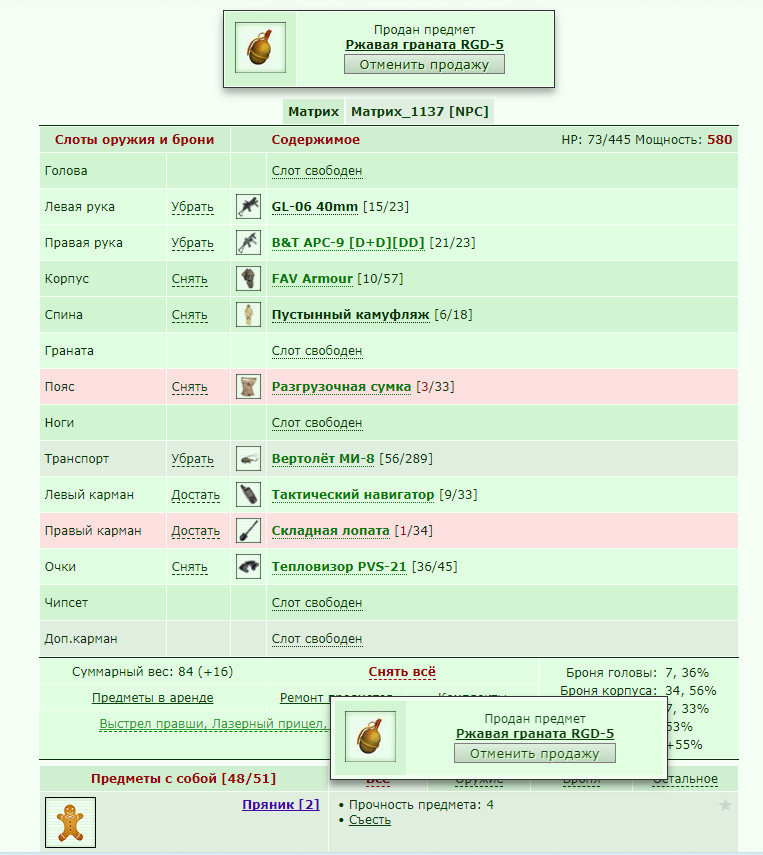Click the Тактический навигатор item icon
The height and width of the screenshot is (855, 763).
[248, 495]
